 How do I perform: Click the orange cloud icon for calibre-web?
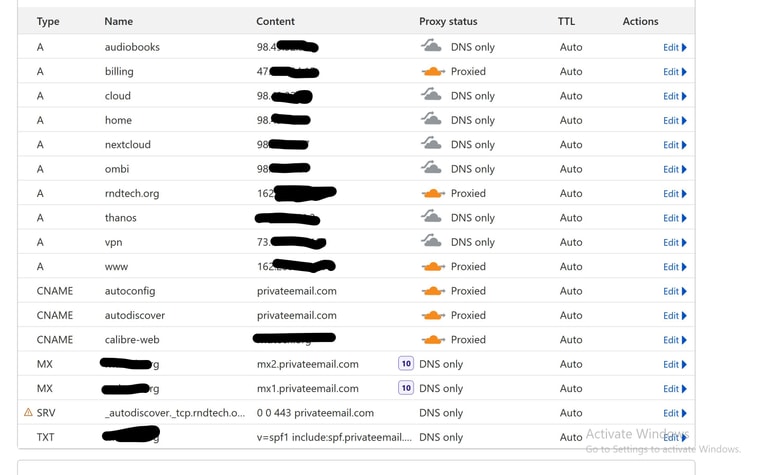[433, 340]
